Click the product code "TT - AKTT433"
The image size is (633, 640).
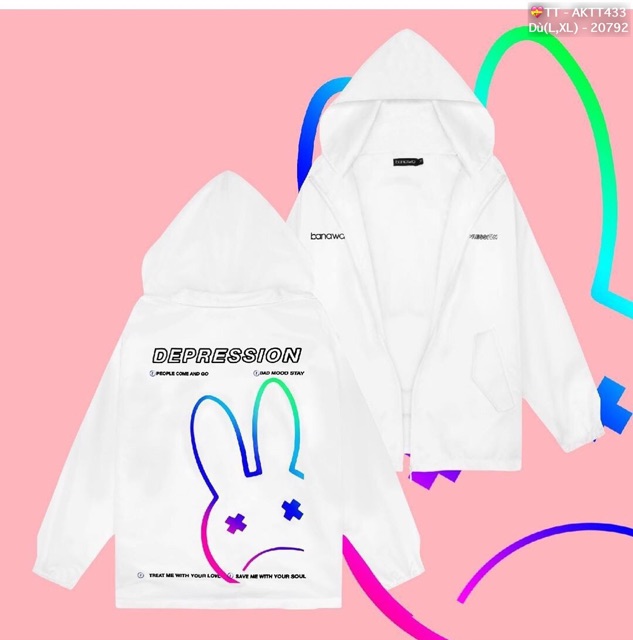coord(585,13)
